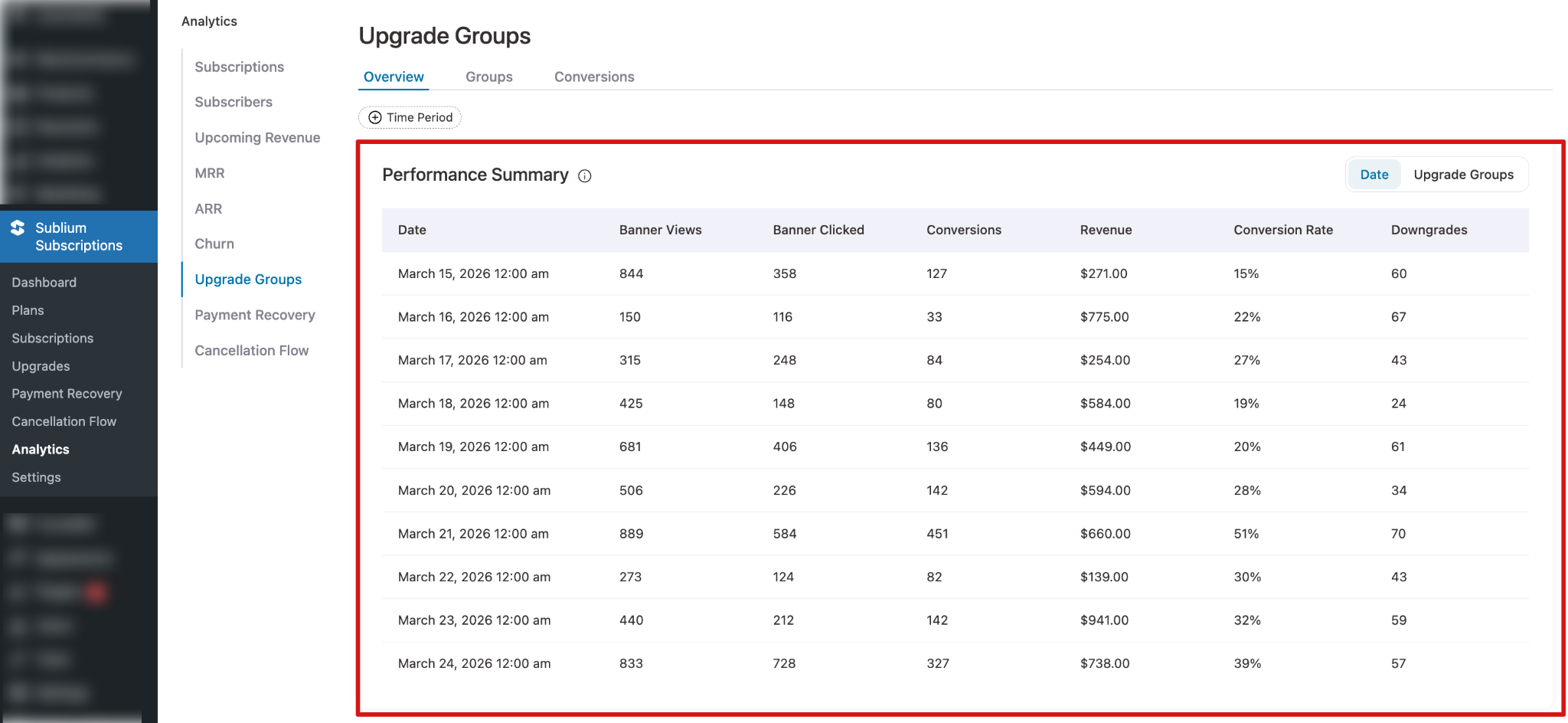Click the red notification badge in the admin sidebar
The width and height of the screenshot is (1568, 723).
[95, 592]
